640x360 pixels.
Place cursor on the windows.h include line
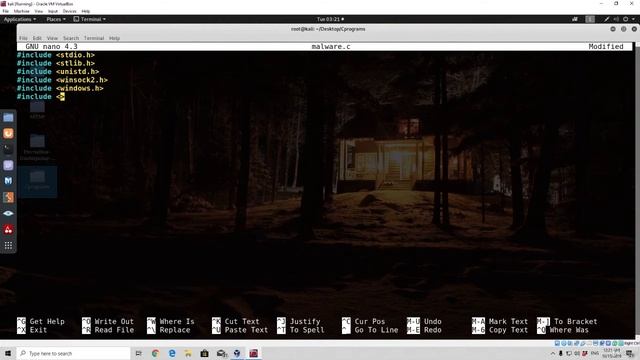[60, 88]
